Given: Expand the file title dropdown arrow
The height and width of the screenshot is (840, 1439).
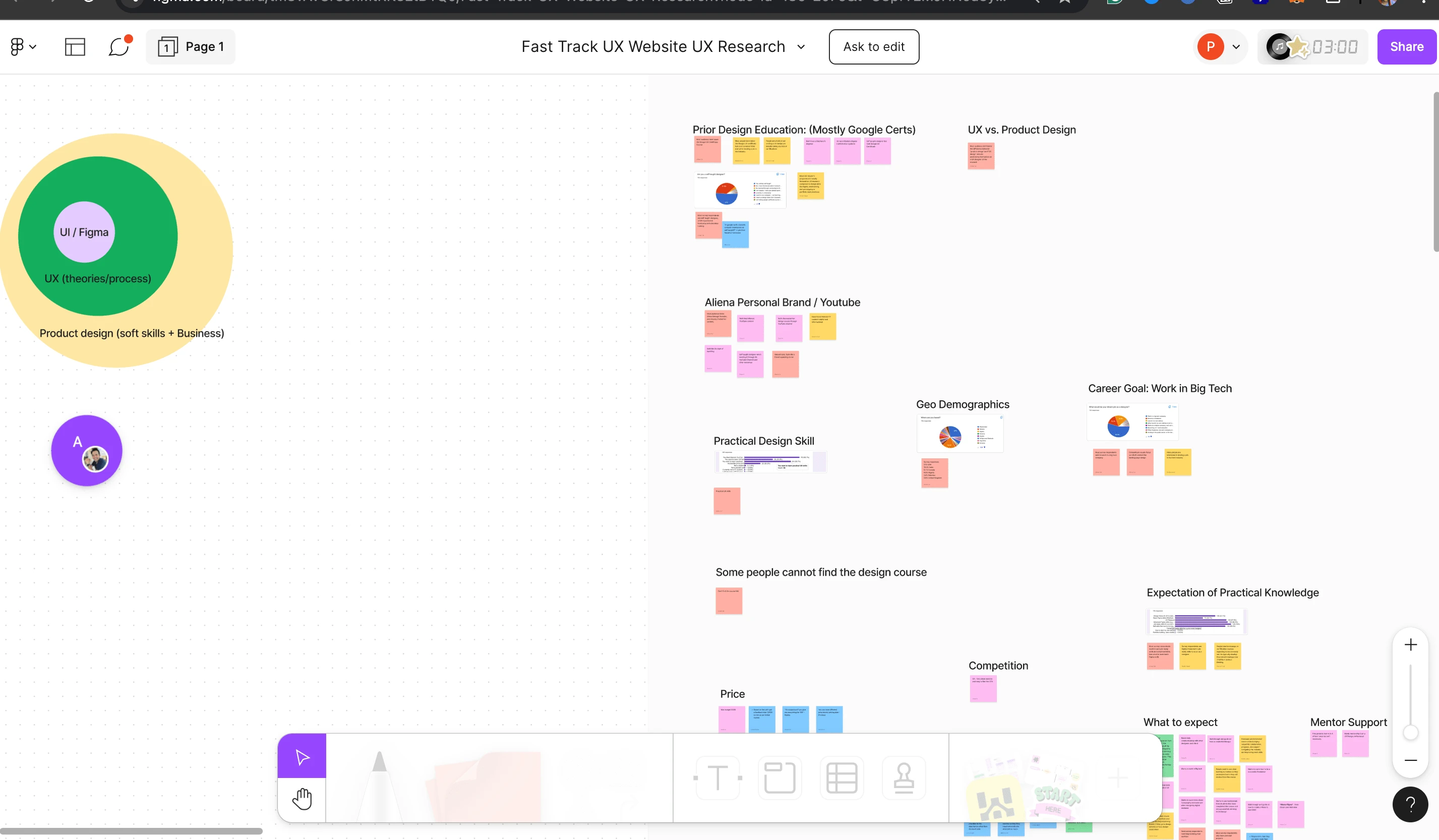Looking at the screenshot, I should coord(801,46).
